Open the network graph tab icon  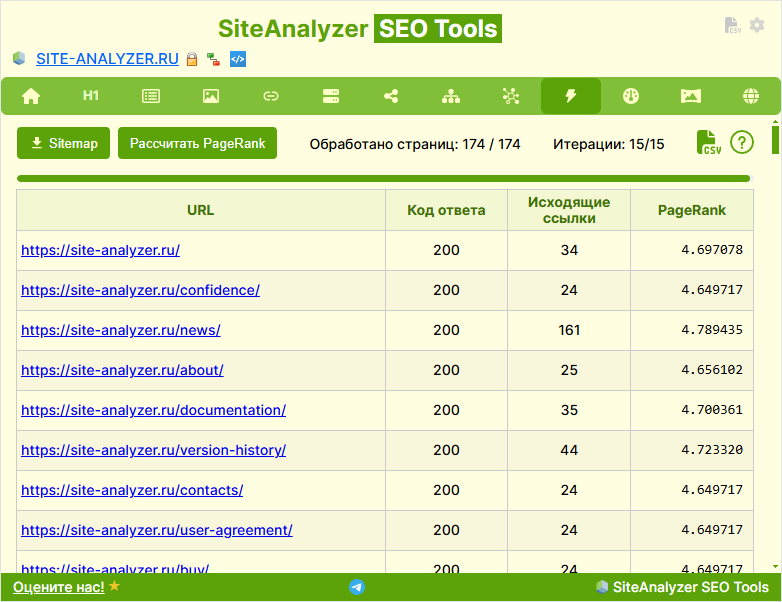pos(511,96)
